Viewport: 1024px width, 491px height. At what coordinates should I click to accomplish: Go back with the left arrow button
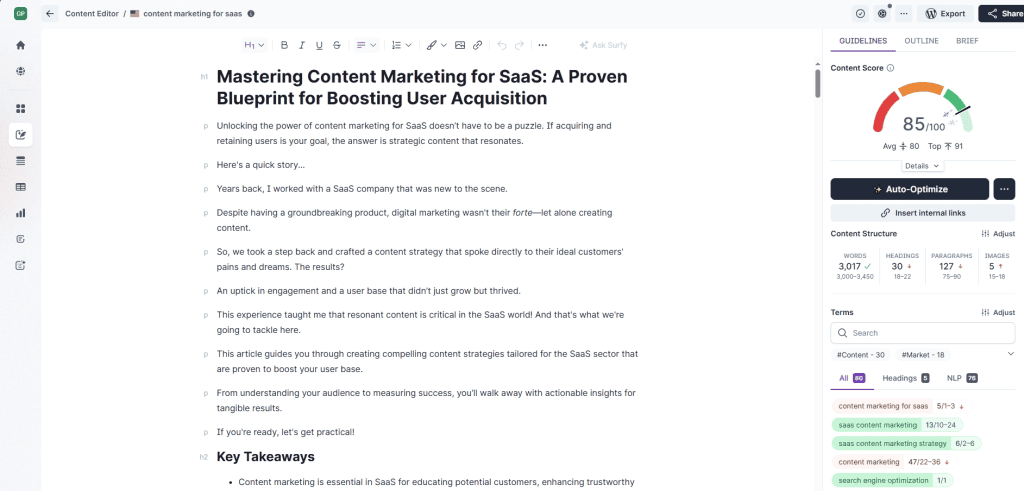[50, 13]
